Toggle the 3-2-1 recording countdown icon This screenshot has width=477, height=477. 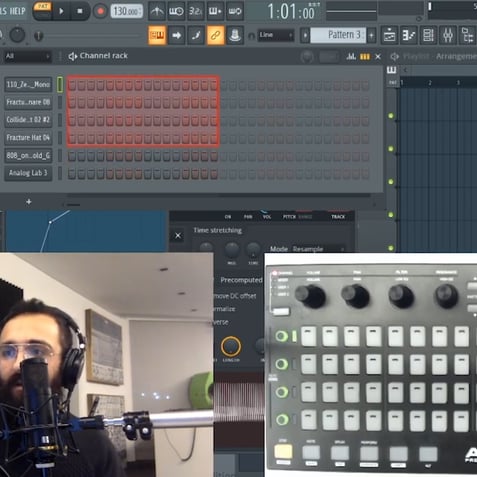pos(195,11)
